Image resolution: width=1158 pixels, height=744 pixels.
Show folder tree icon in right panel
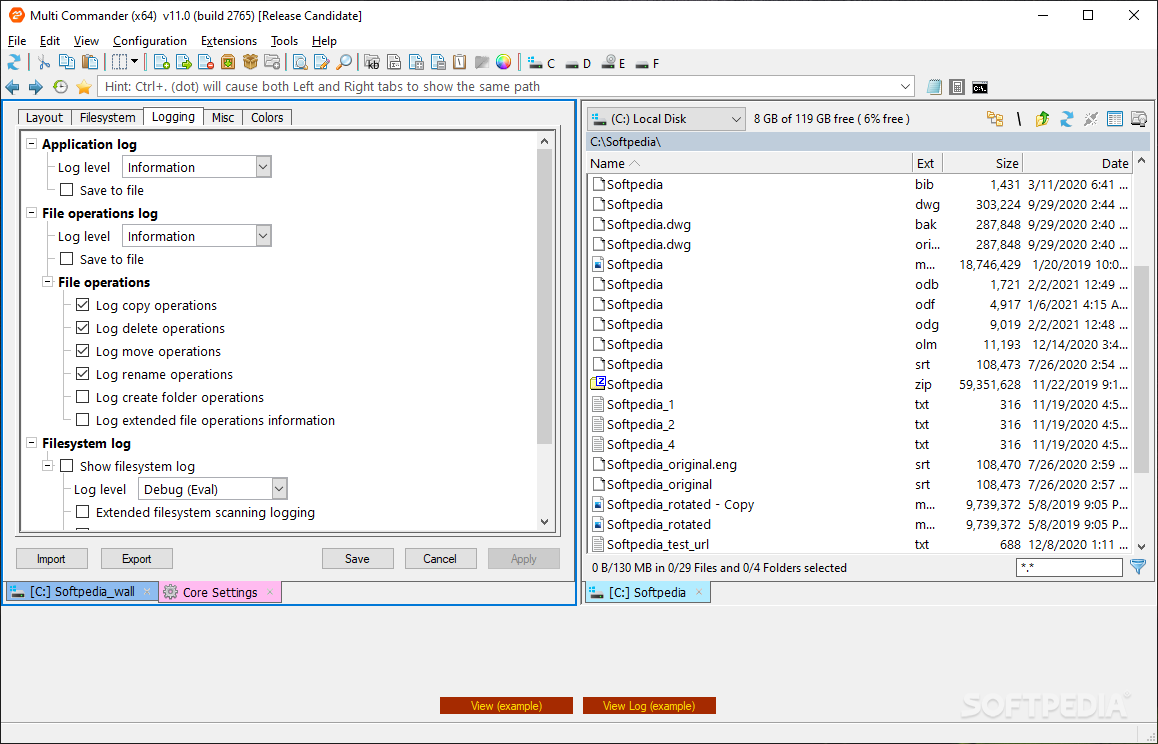[996, 119]
